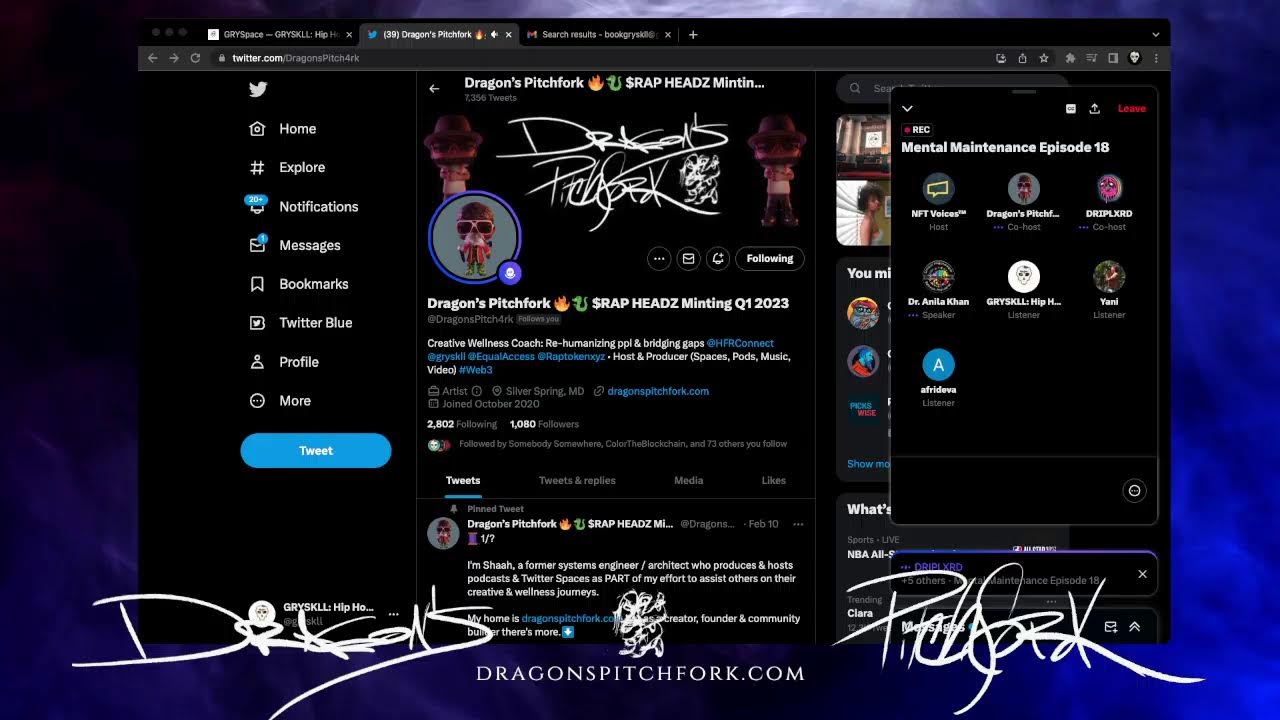Image resolution: width=1280 pixels, height=720 pixels.
Task: Expand the Messages drawer
Action: click(x=1135, y=627)
